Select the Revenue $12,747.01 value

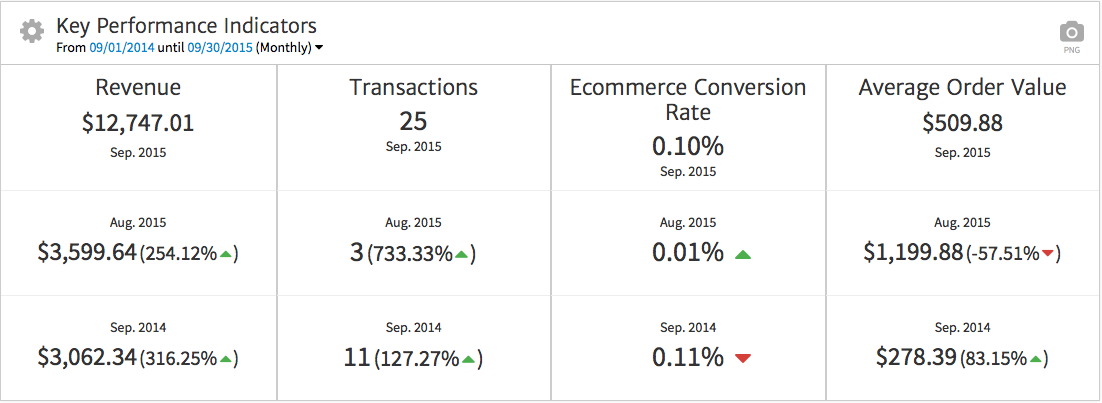point(138,123)
